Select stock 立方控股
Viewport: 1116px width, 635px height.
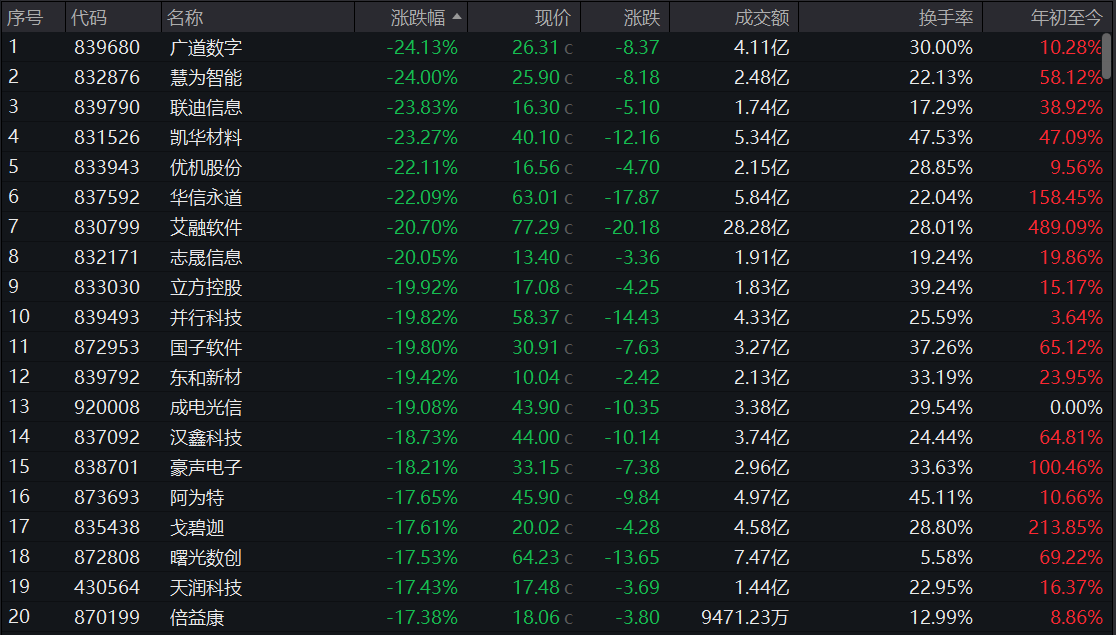[x=206, y=288]
